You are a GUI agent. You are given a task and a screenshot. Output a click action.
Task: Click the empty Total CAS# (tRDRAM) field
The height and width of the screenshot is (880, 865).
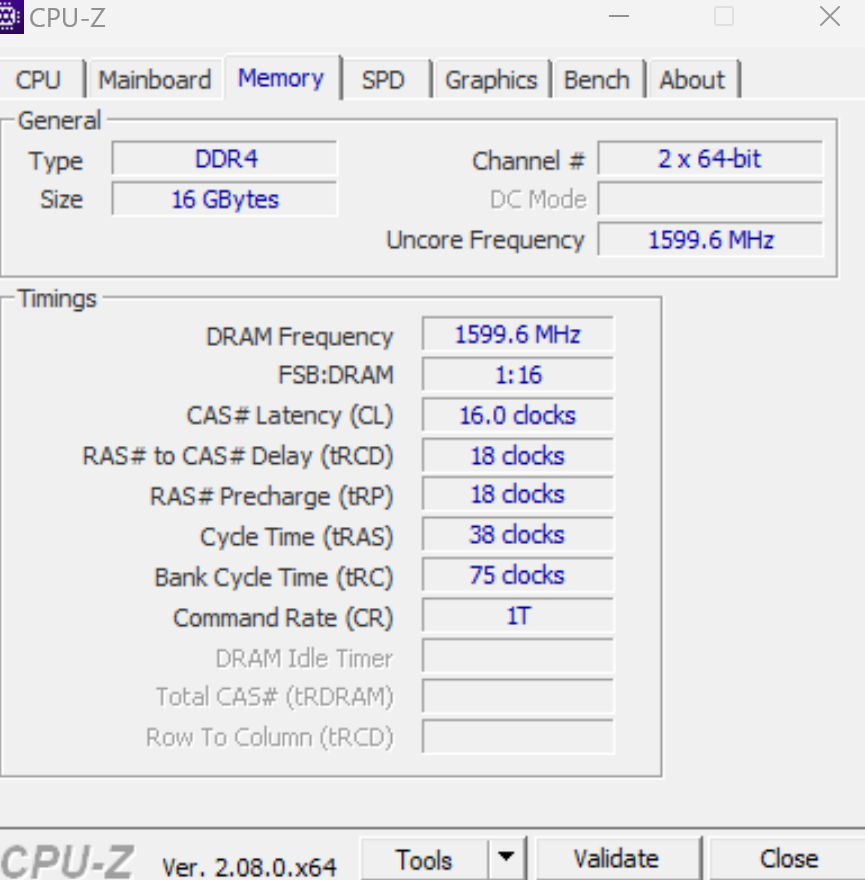(x=518, y=696)
